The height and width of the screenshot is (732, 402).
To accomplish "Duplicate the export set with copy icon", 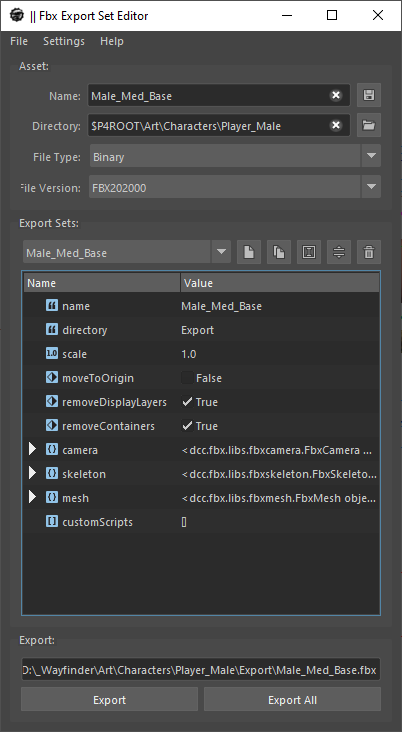I will tap(279, 253).
